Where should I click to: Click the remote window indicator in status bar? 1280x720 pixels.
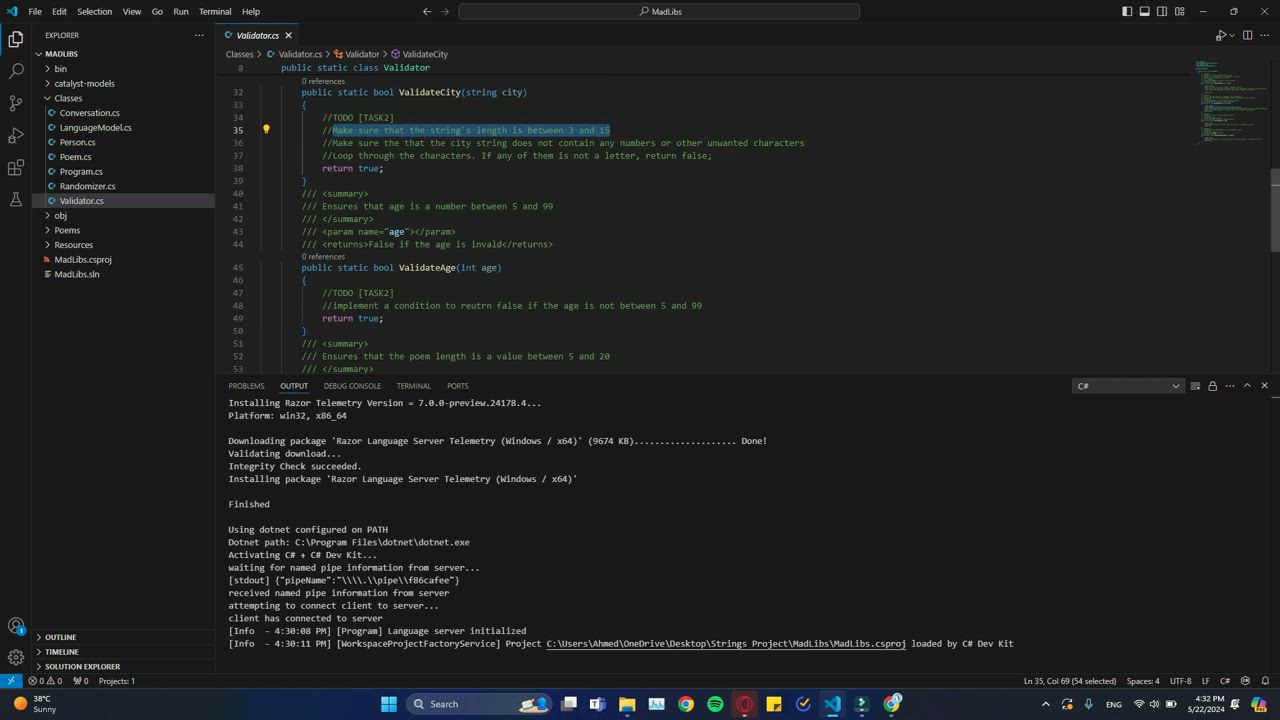pos(11,681)
